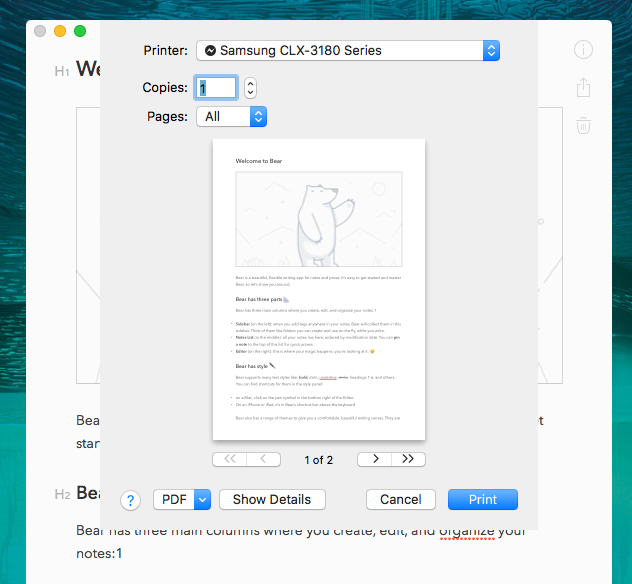Focus the Copies number field
Image resolution: width=632 pixels, height=584 pixels.
point(216,87)
